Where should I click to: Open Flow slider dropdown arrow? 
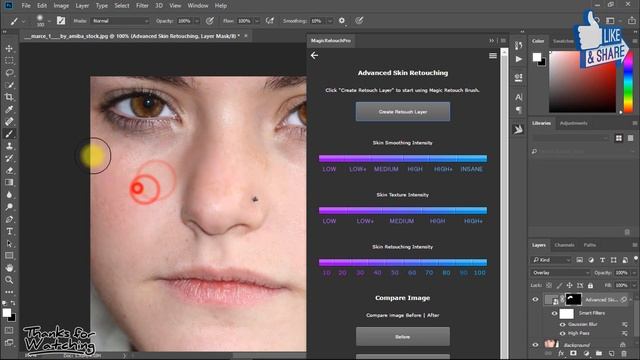(257, 21)
